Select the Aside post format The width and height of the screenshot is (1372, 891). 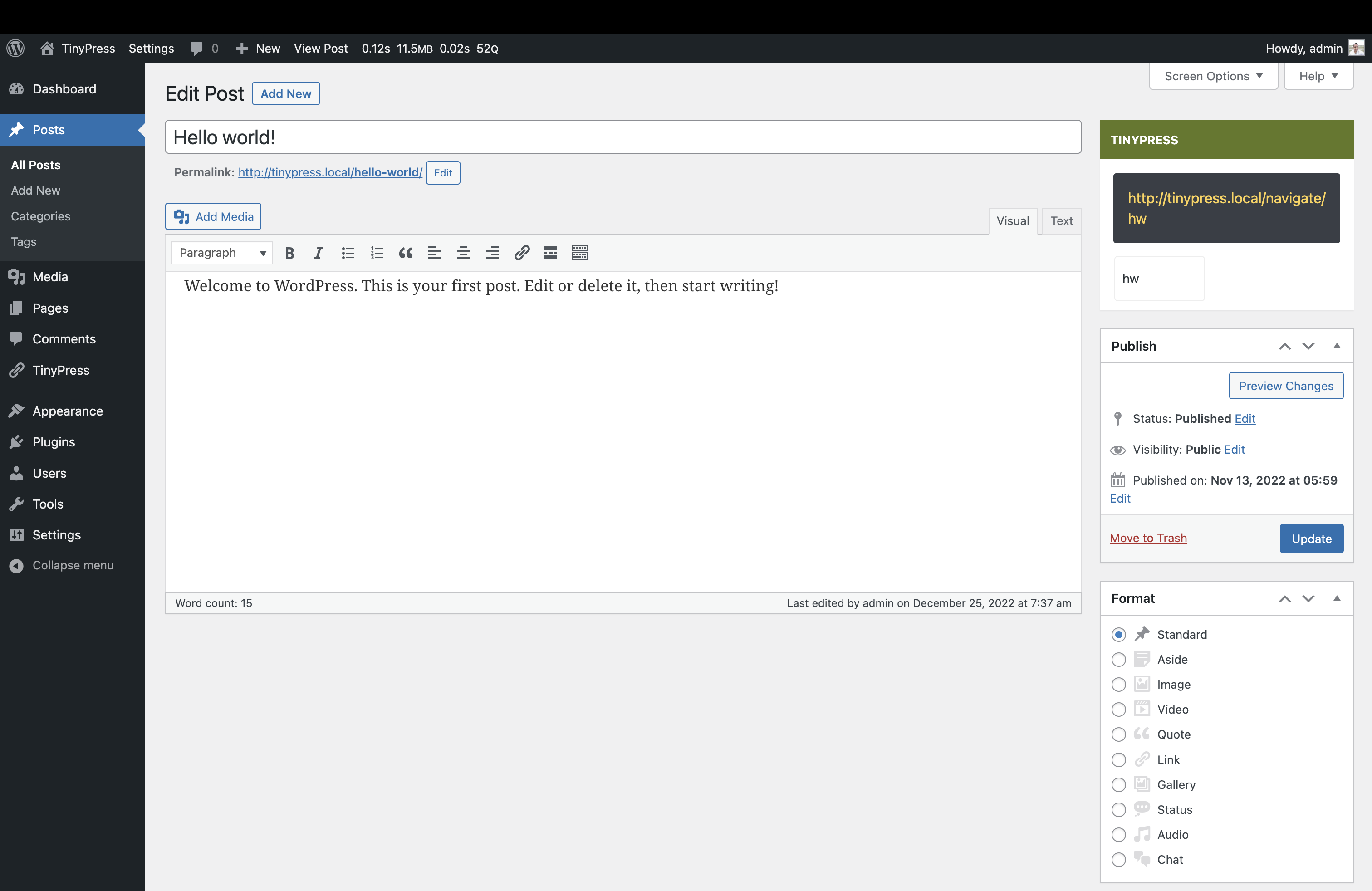coord(1118,659)
